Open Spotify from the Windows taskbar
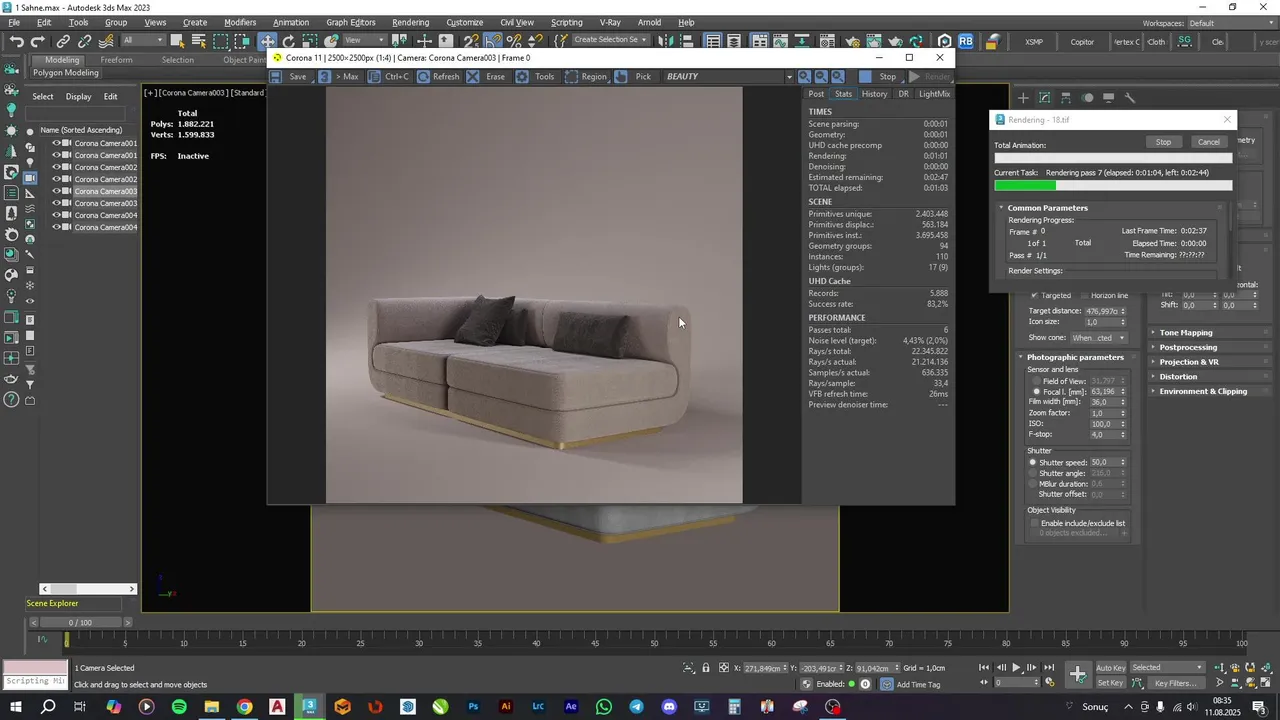Image resolution: width=1280 pixels, height=720 pixels. (179, 707)
